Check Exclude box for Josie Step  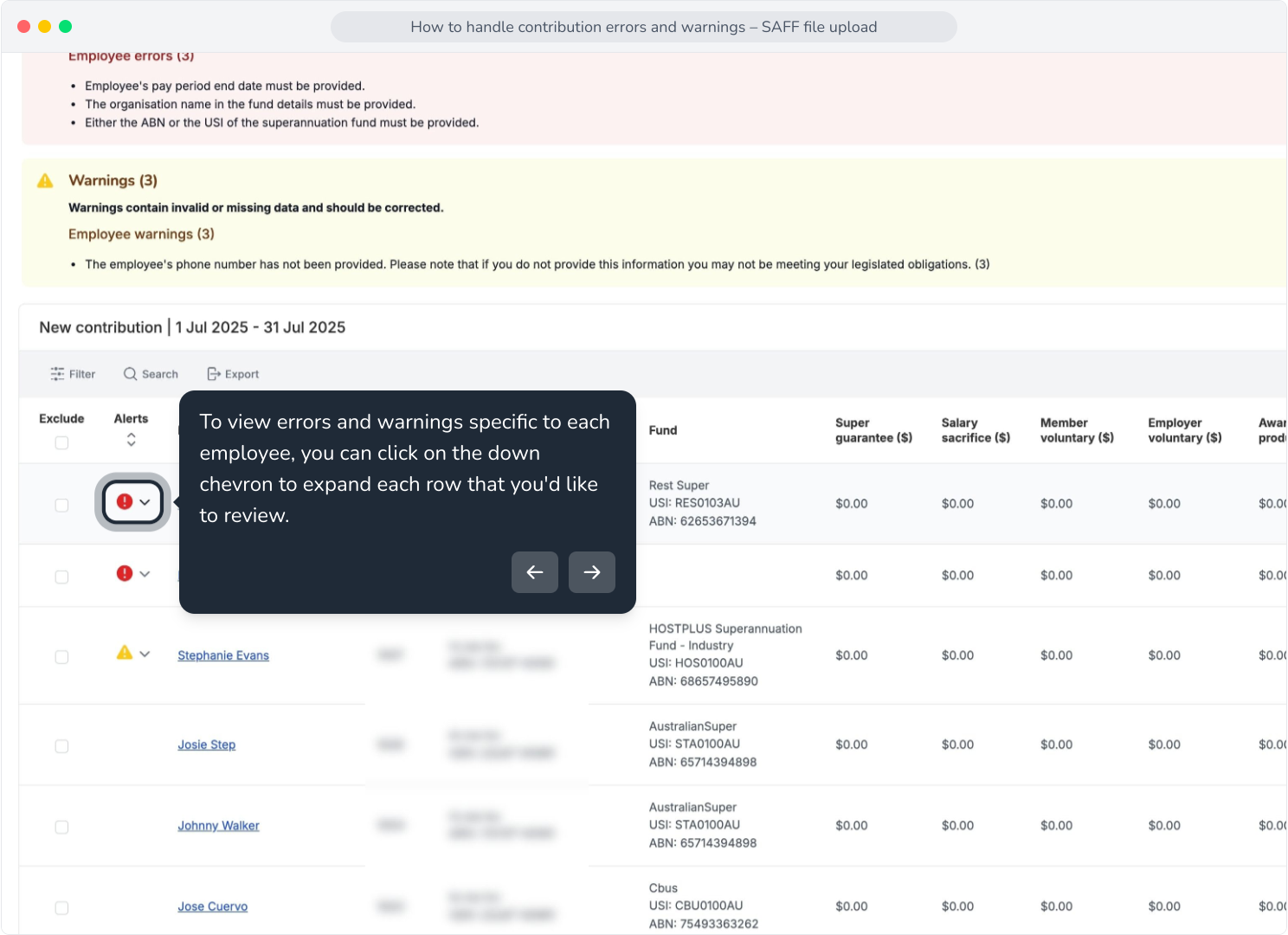(61, 746)
